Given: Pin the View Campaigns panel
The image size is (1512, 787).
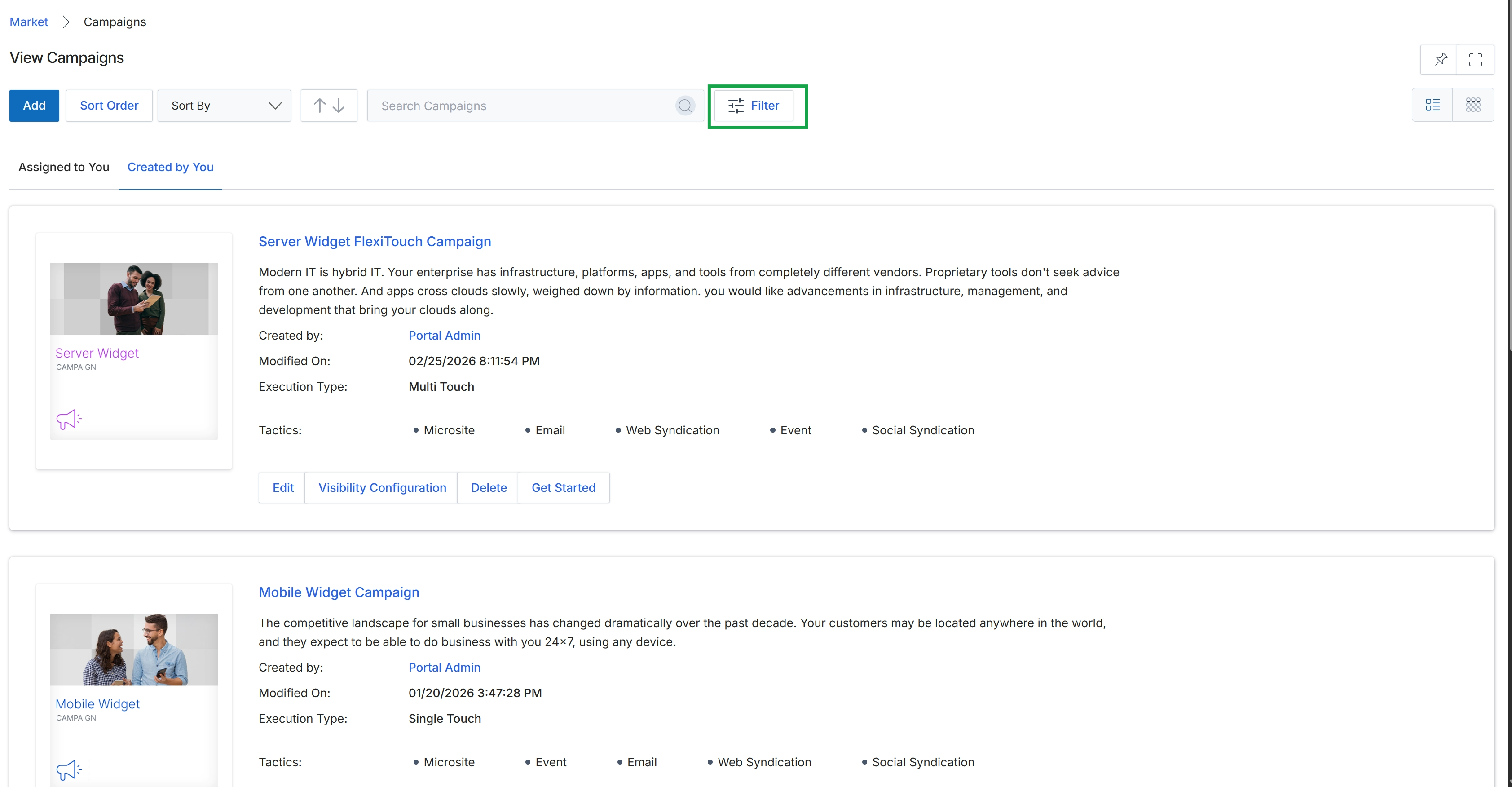Looking at the screenshot, I should click(x=1441, y=59).
